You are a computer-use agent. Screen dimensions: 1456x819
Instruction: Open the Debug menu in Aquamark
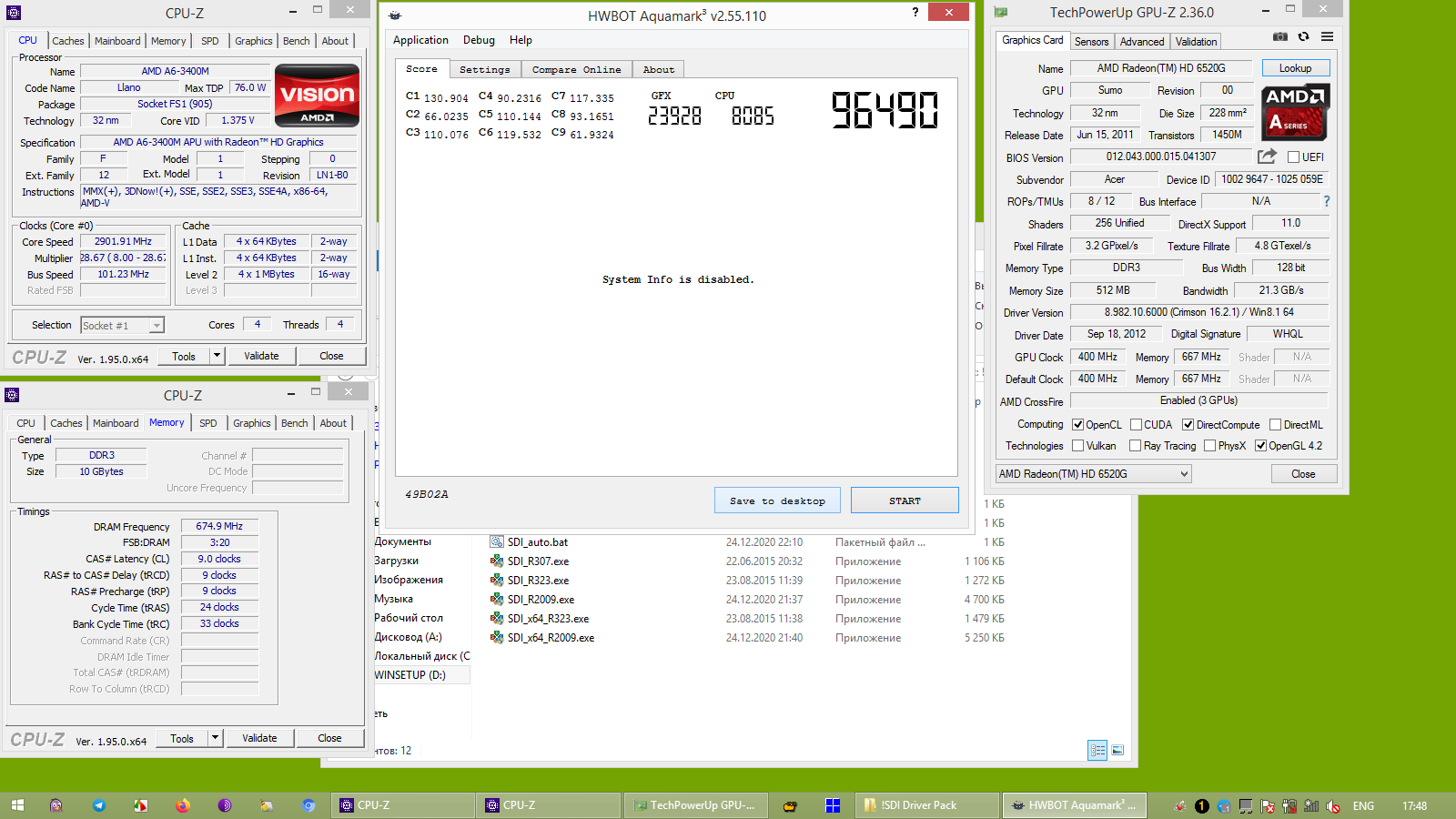click(x=479, y=40)
